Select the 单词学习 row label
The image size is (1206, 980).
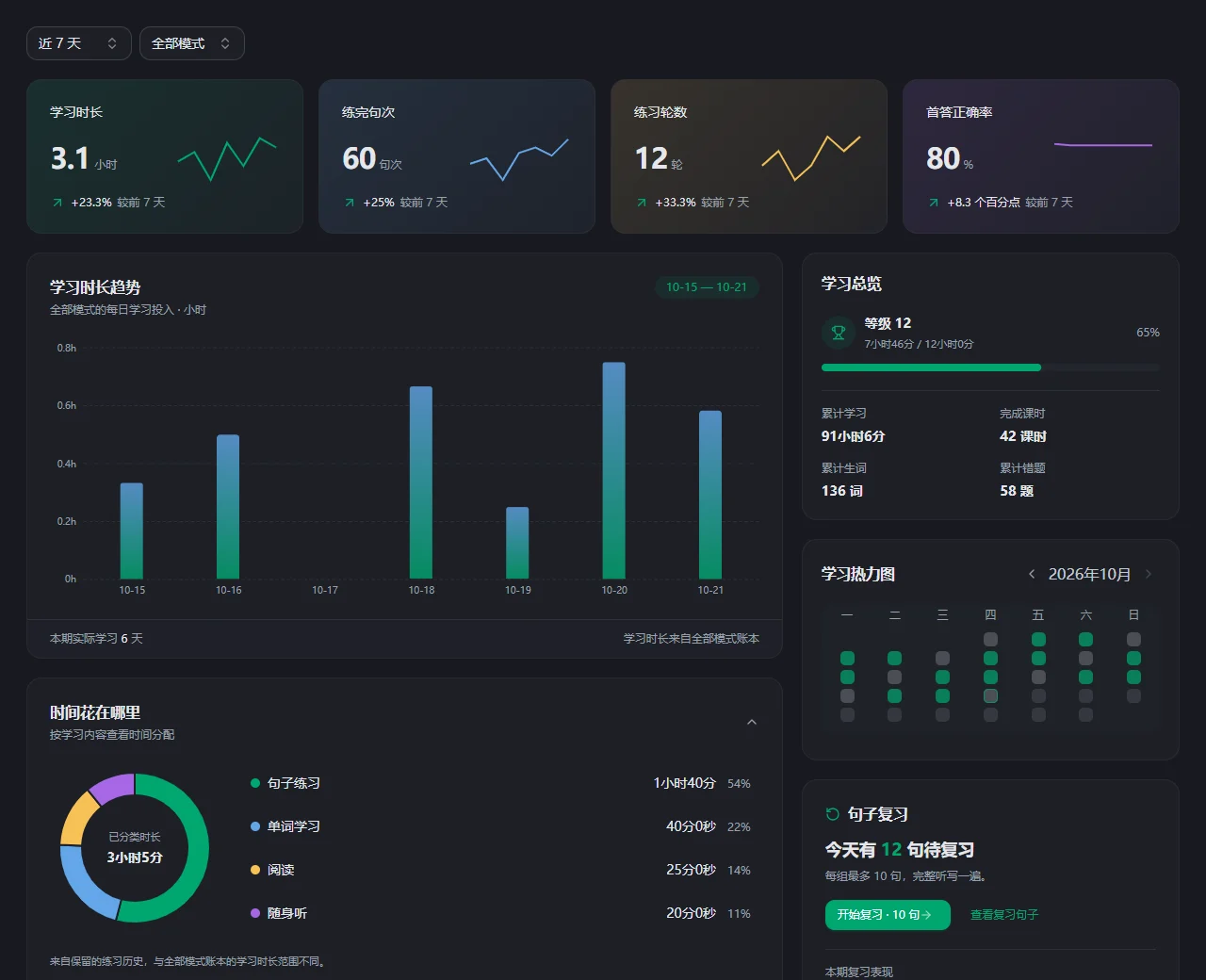(x=294, y=826)
